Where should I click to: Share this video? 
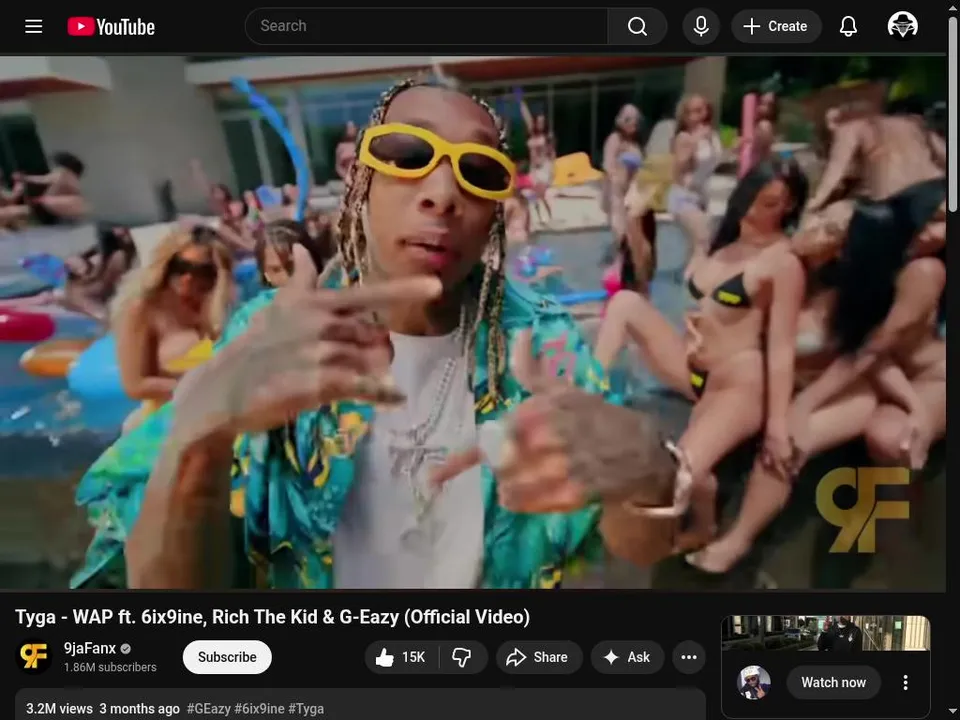[x=538, y=657]
